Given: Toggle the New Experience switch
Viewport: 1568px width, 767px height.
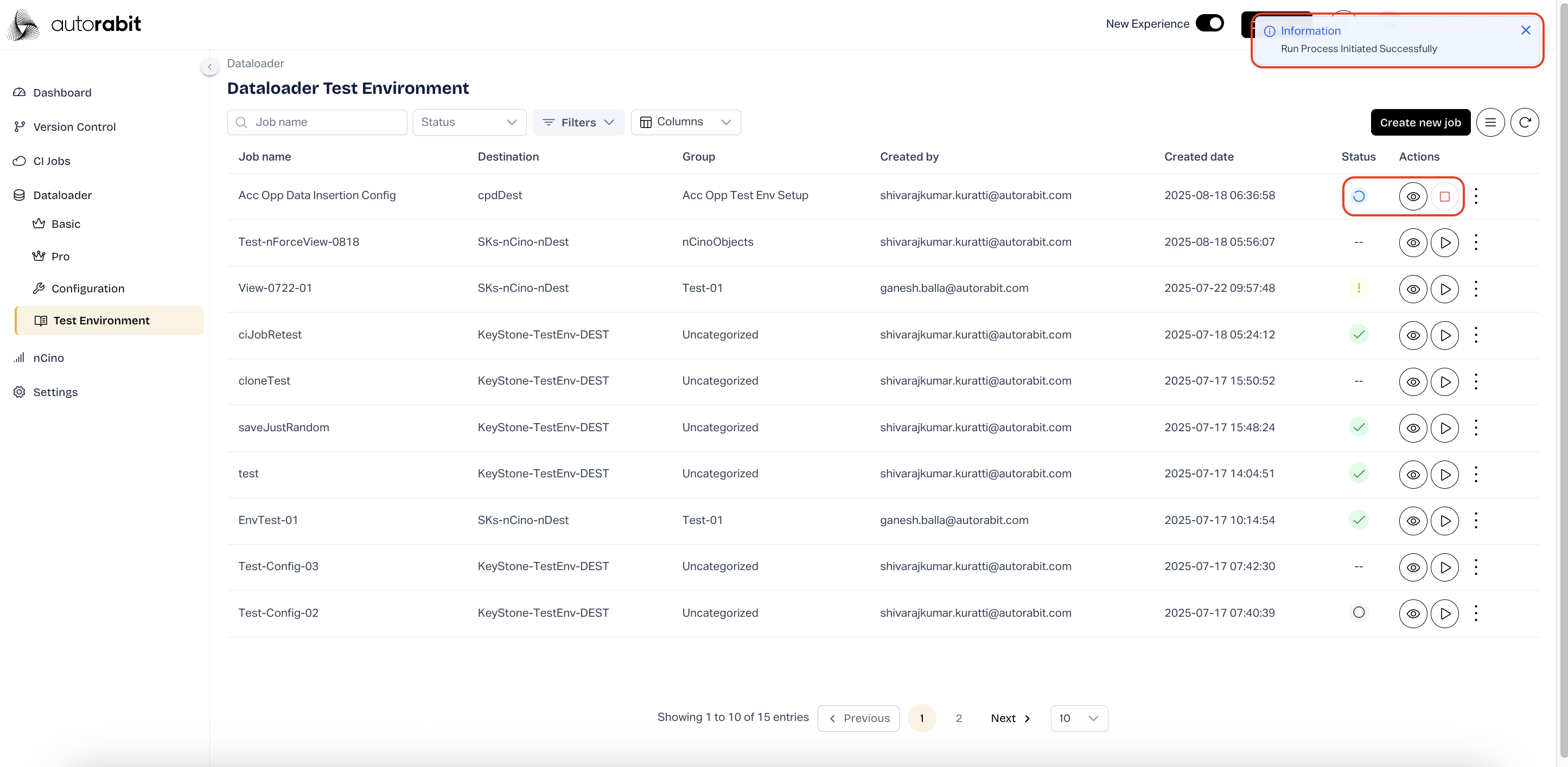Looking at the screenshot, I should tap(1209, 23).
